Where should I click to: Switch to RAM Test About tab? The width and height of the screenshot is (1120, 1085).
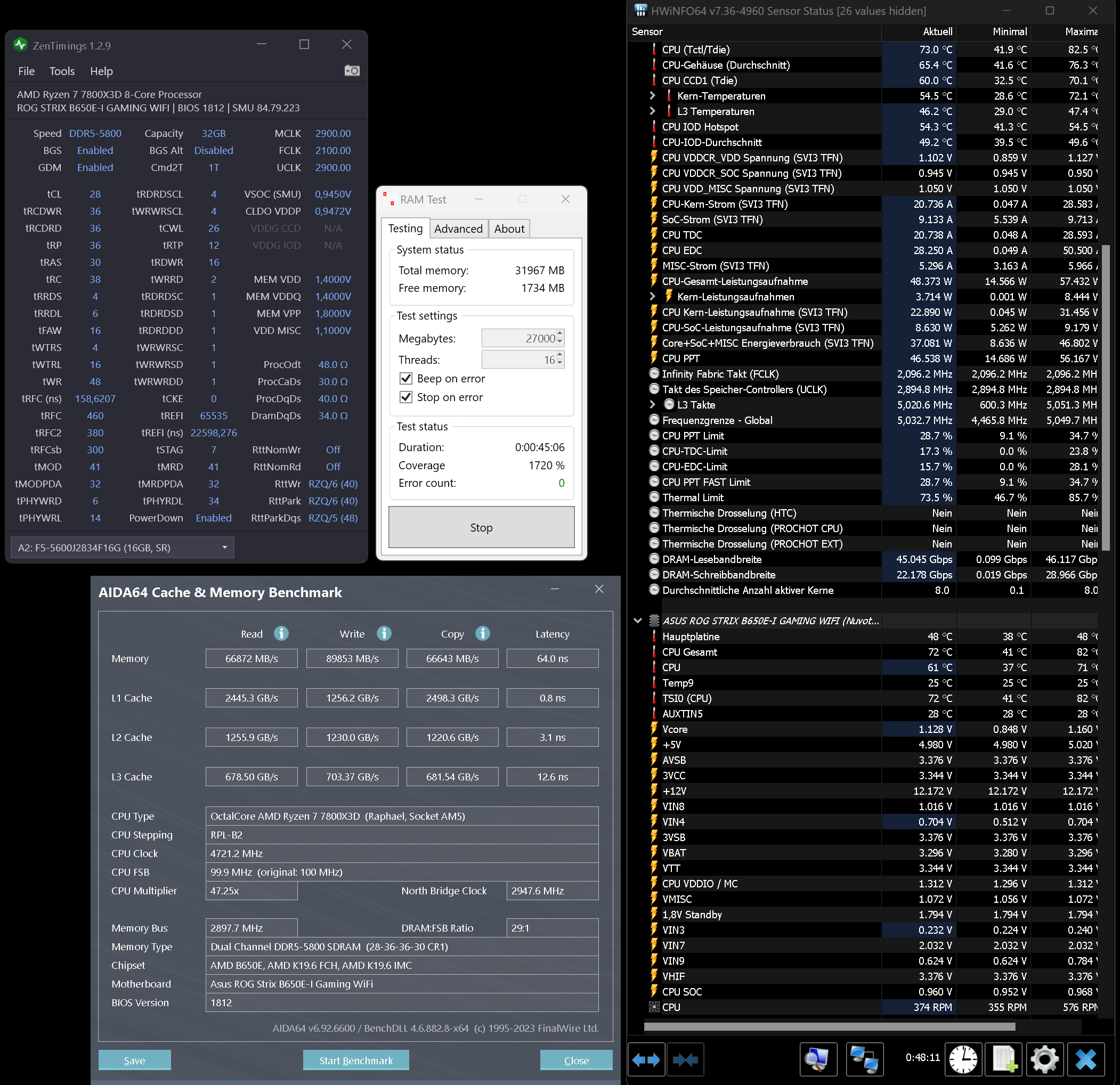[x=509, y=229]
